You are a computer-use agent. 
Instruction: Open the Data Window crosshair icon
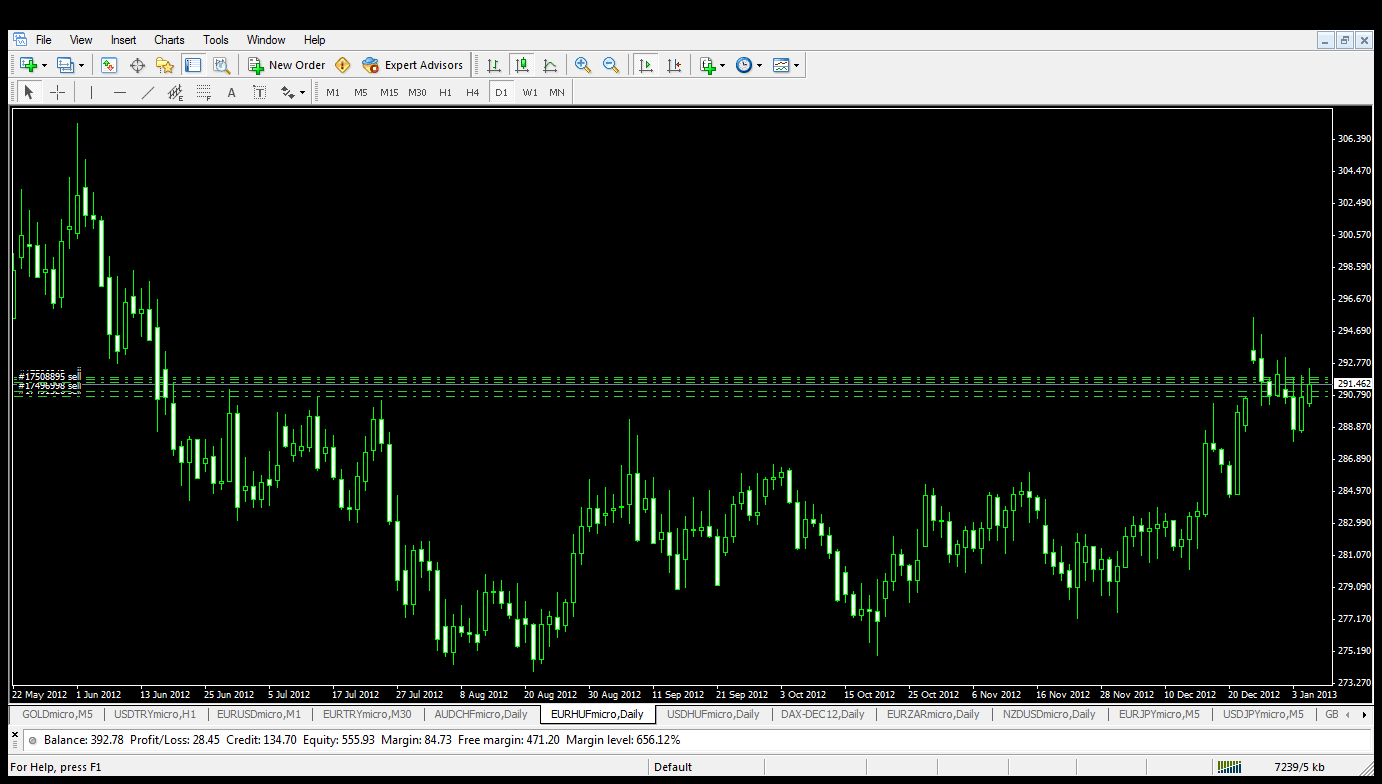click(137, 65)
